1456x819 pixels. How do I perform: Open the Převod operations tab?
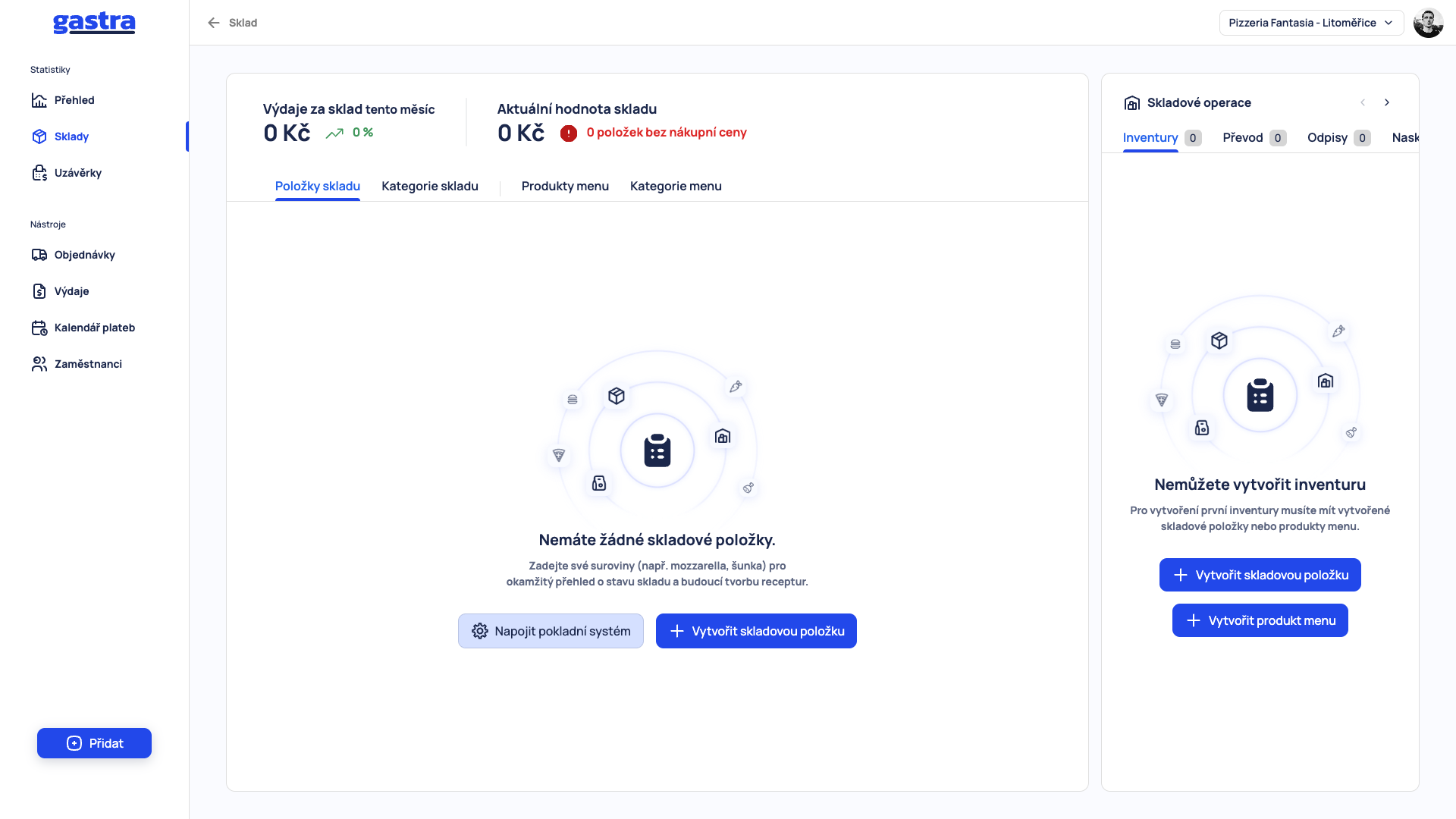coord(1254,138)
